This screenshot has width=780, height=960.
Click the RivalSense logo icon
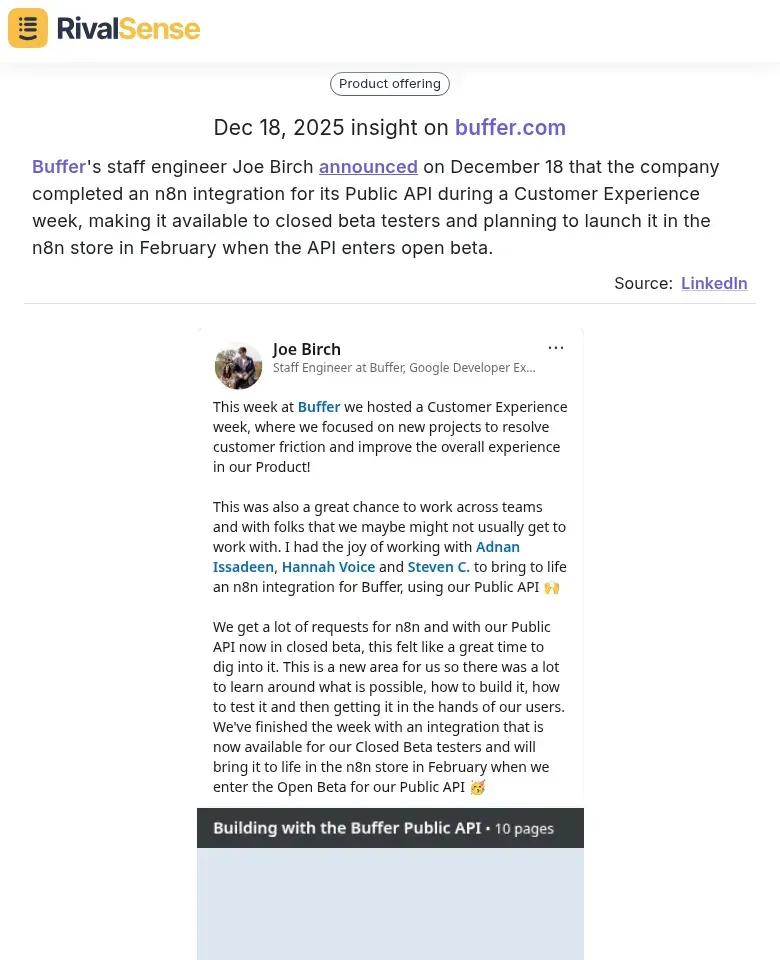[x=27, y=28]
